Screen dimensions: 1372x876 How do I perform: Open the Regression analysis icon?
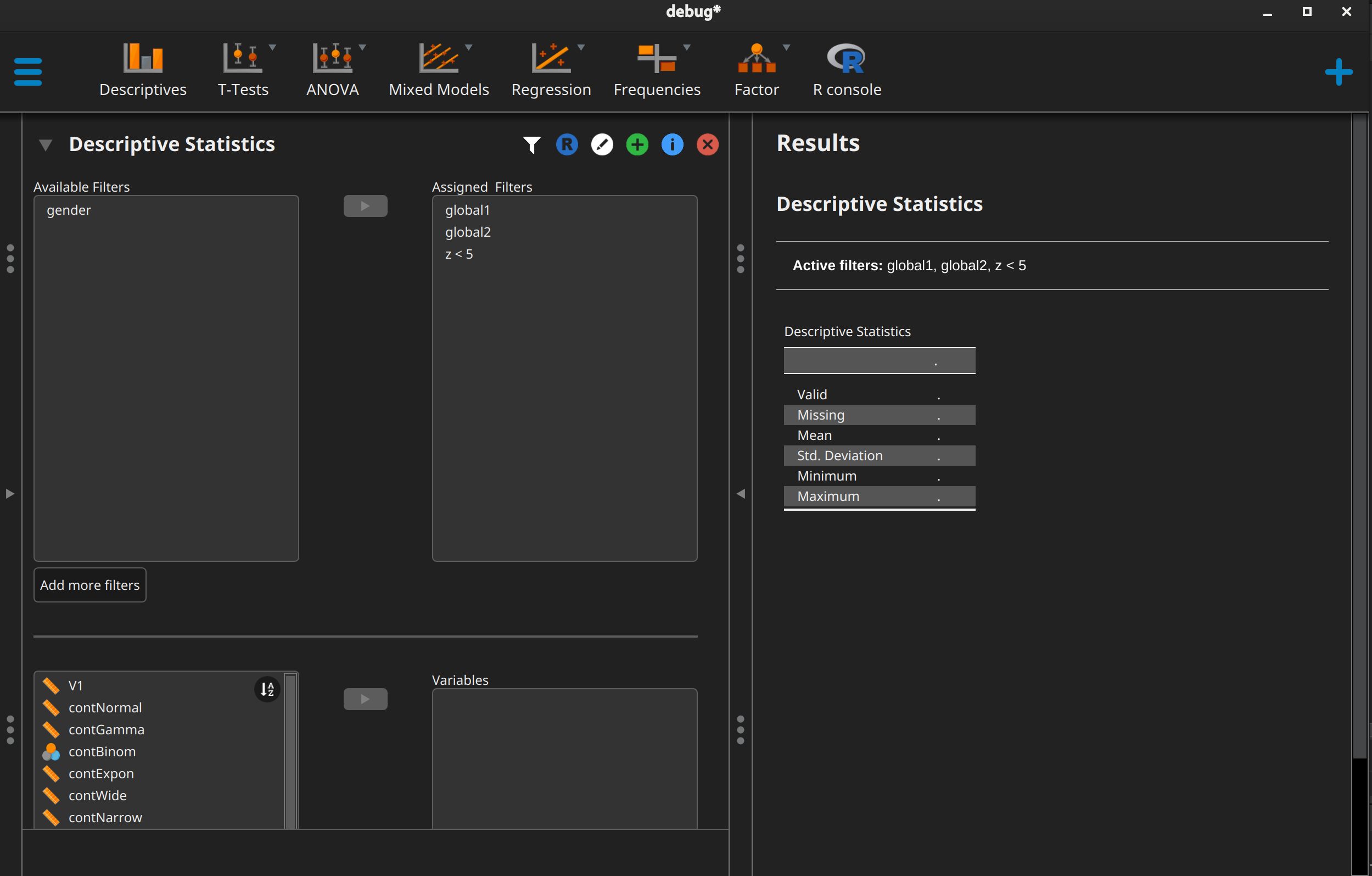551,69
